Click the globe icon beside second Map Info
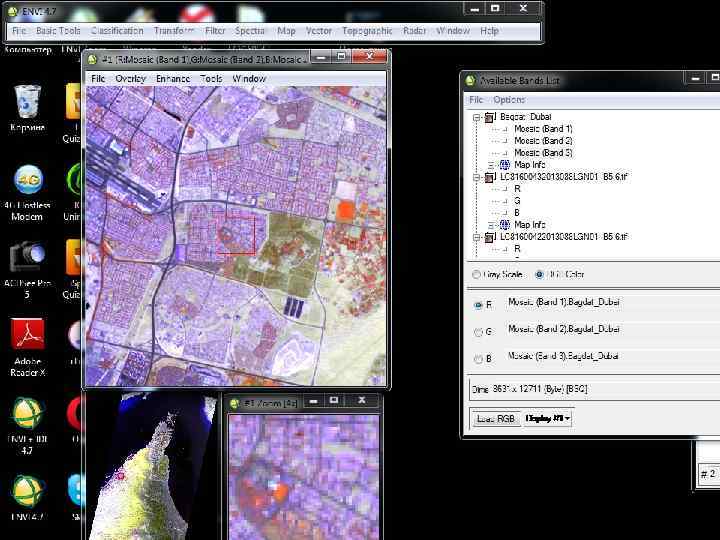The width and height of the screenshot is (720, 540). [505, 225]
